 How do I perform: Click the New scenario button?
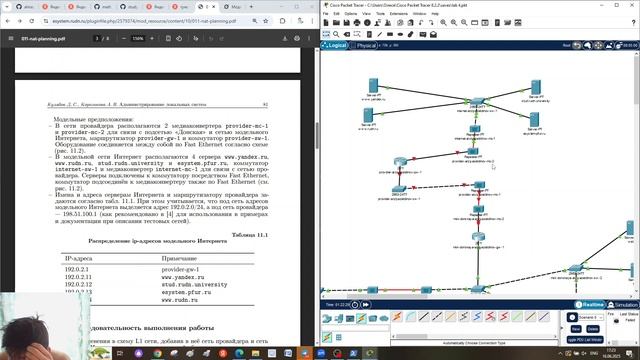click(576, 329)
